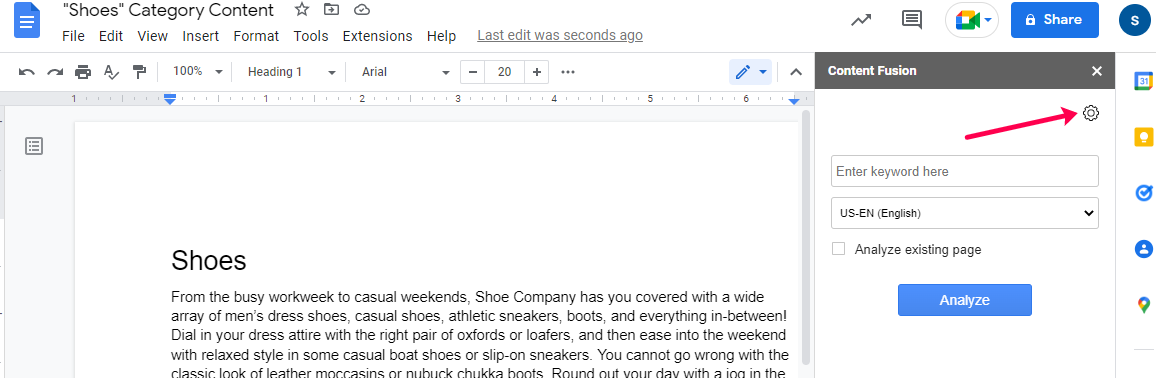Open the document outline icon
Screen dimensions: 1156x378
pyautogui.click(x=34, y=146)
